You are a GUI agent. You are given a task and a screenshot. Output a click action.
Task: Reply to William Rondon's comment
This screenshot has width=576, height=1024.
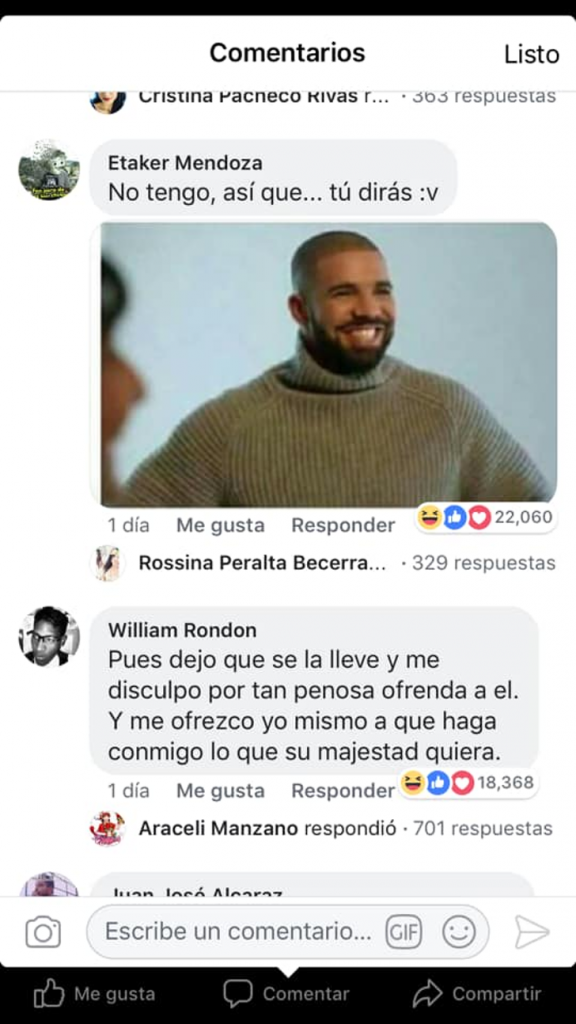point(343,791)
